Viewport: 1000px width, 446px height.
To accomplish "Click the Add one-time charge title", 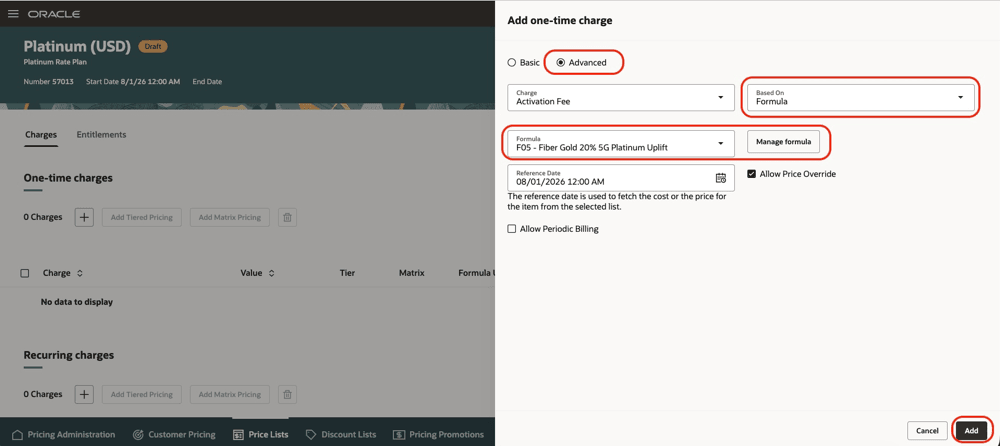I will (x=560, y=20).
